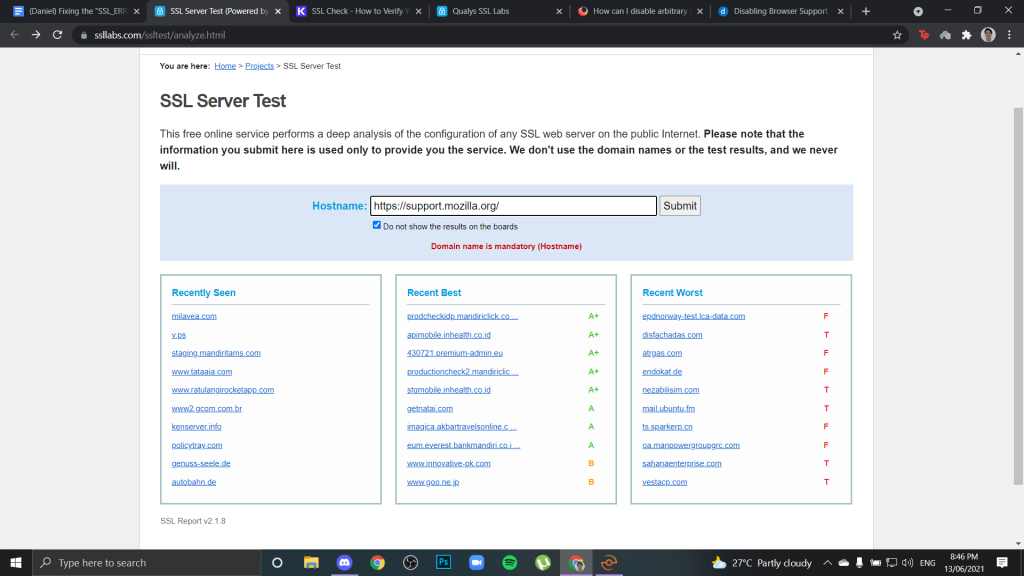Screen dimensions: 1024x576
Task: Toggle 'Do not show the results' checkbox
Action: [x=377, y=225]
